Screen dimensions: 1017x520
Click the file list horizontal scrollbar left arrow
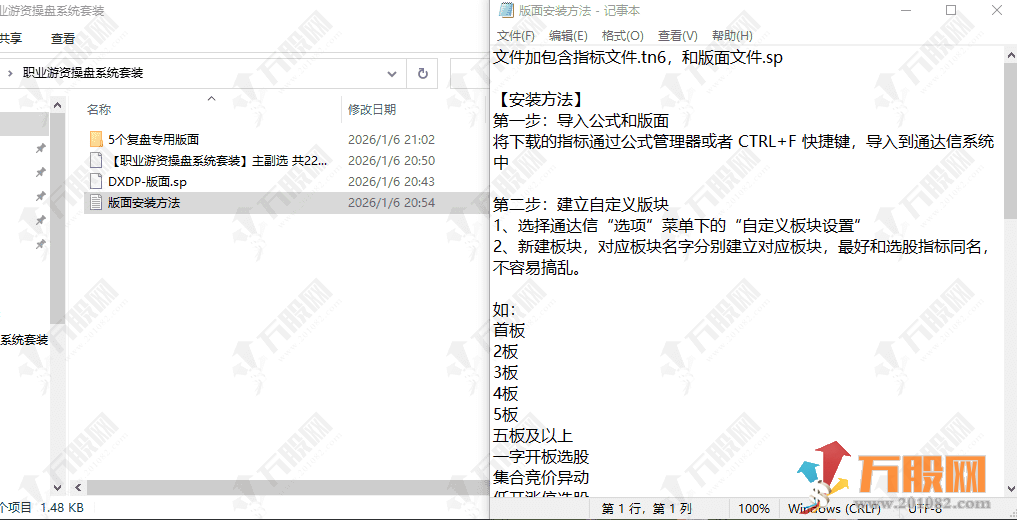(x=78, y=488)
